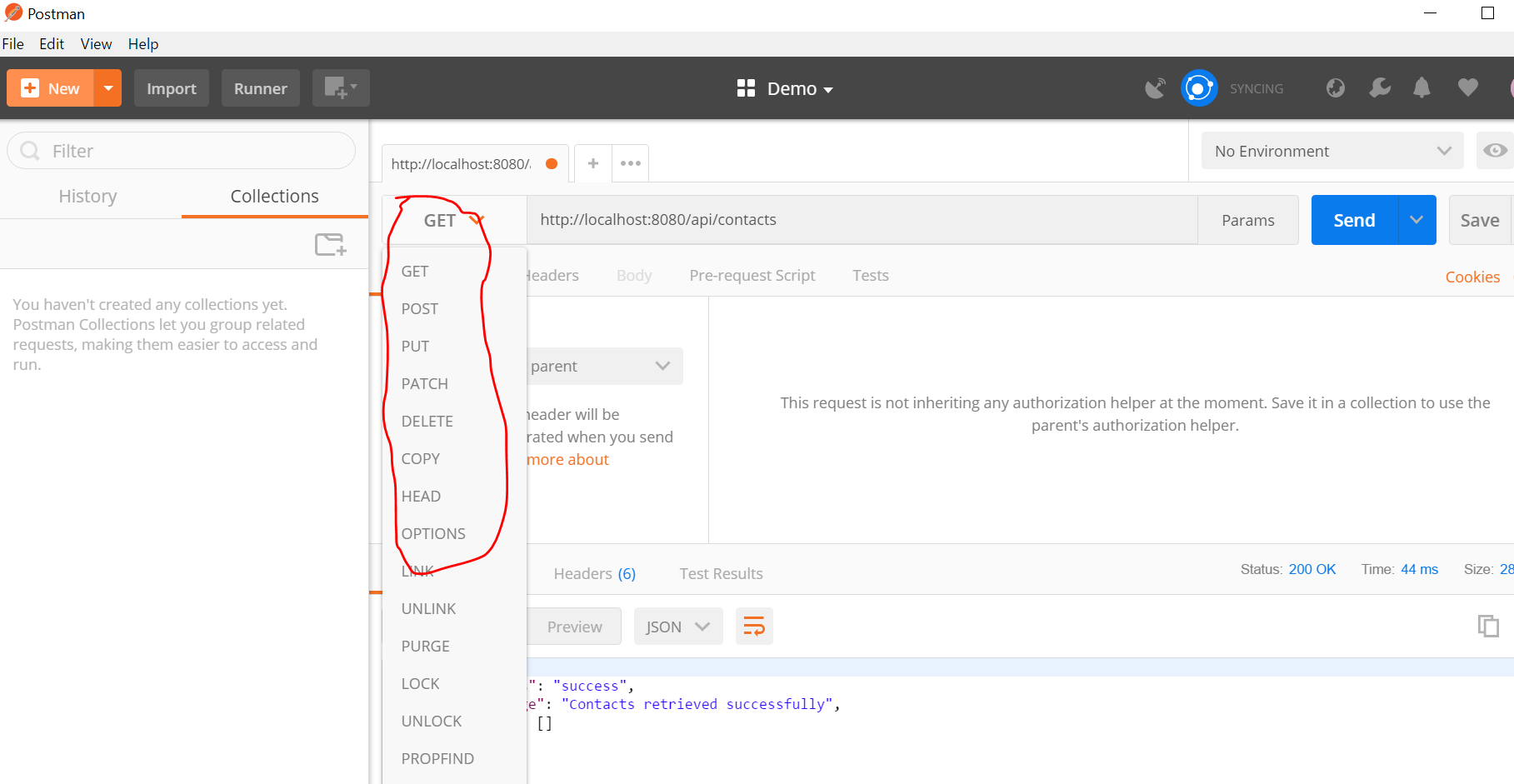This screenshot has width=1514, height=784.
Task: Open the View menu
Action: coord(96,44)
